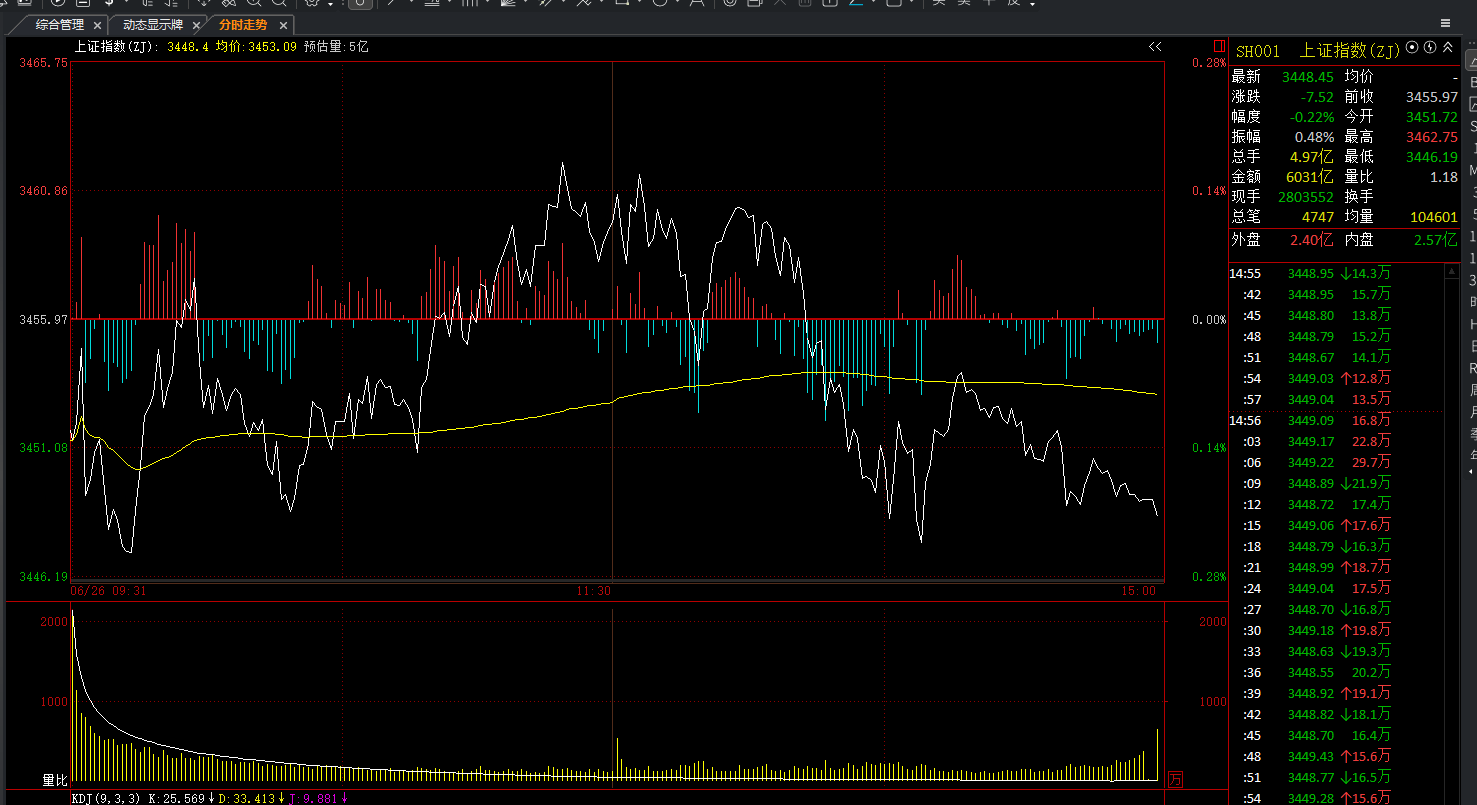
Task: Click the 最高 value 3462.75
Action: [x=1432, y=137]
